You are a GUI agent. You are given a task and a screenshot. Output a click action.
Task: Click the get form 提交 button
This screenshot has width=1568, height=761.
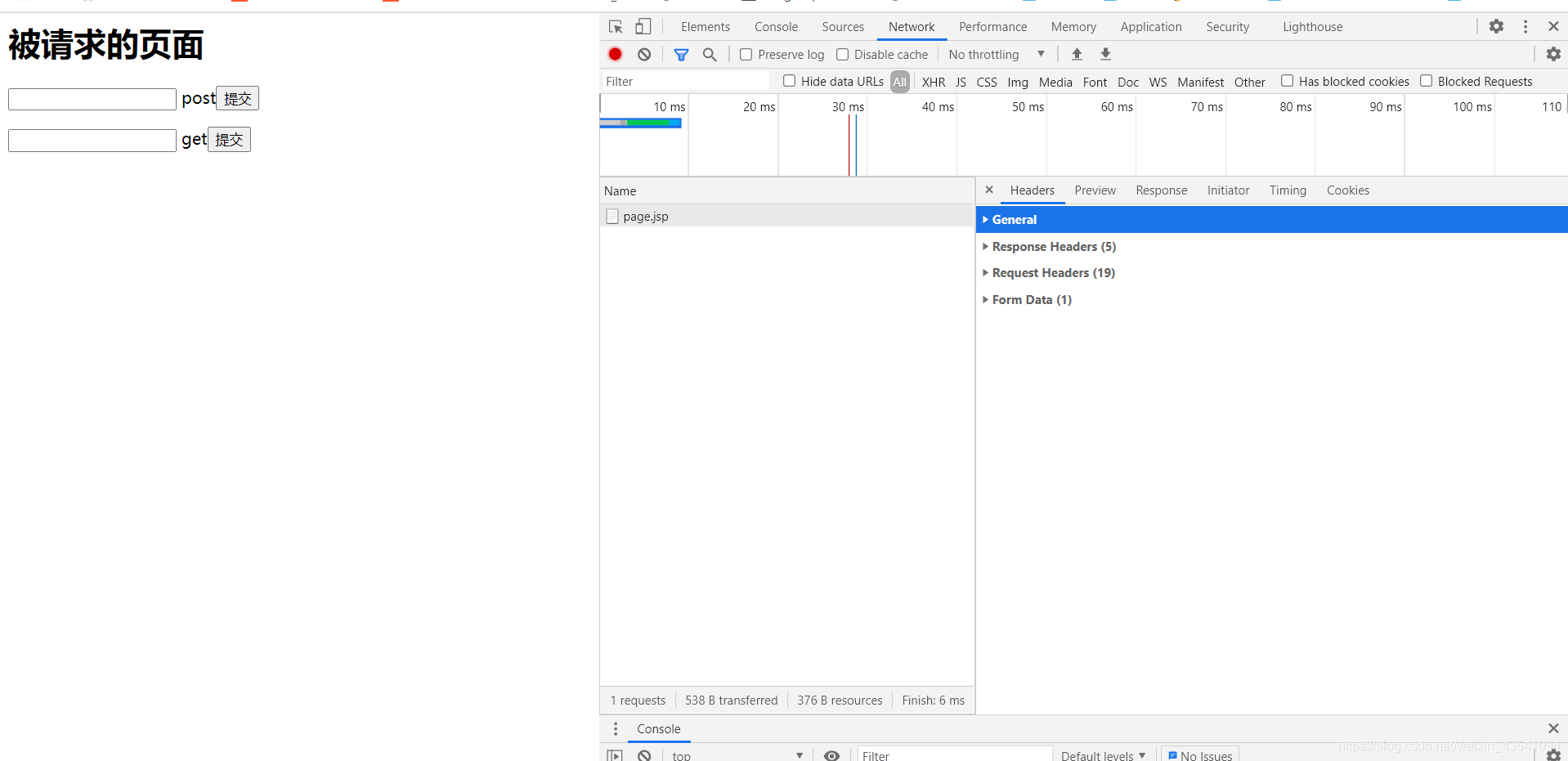click(229, 139)
